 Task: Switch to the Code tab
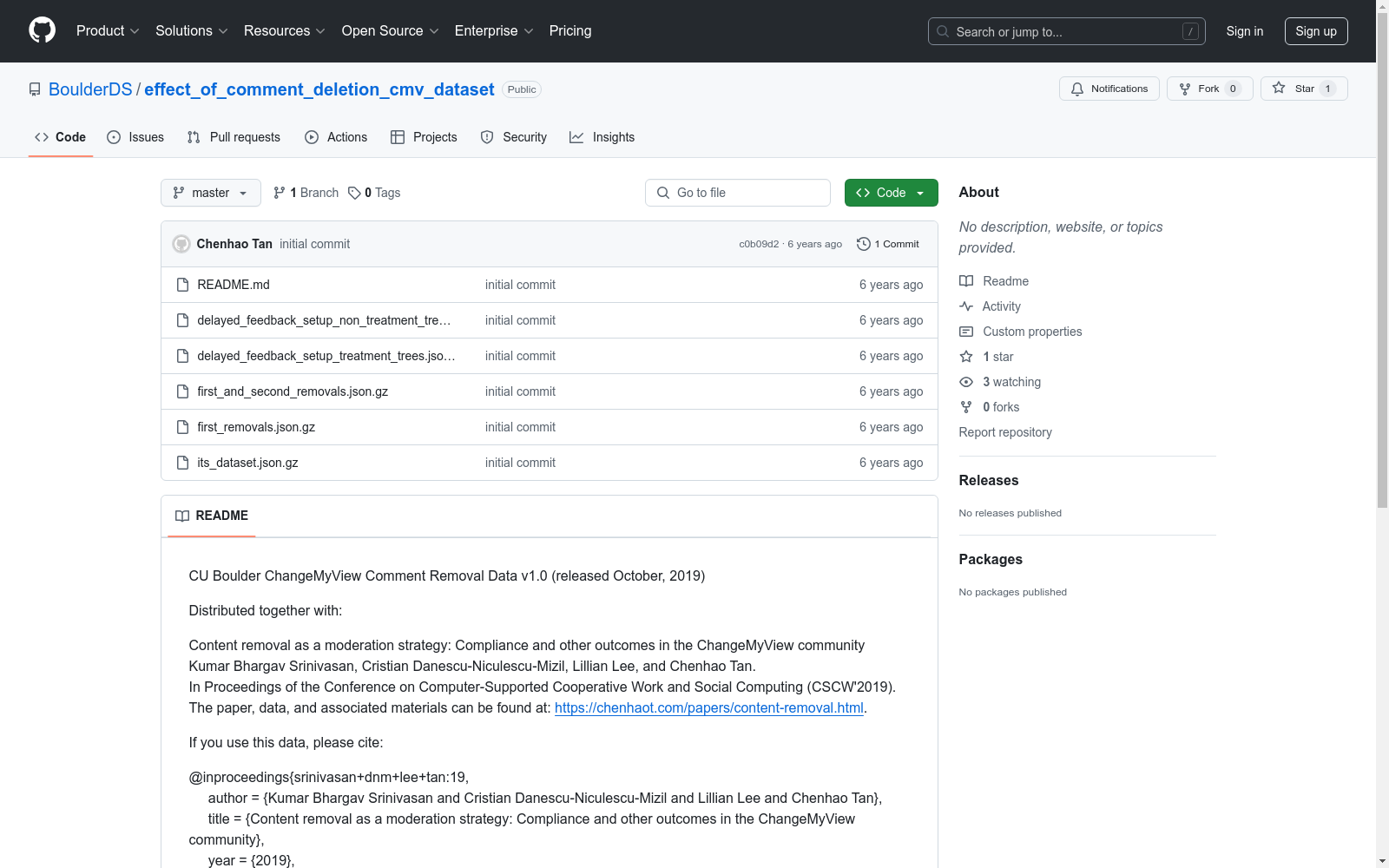[61, 137]
